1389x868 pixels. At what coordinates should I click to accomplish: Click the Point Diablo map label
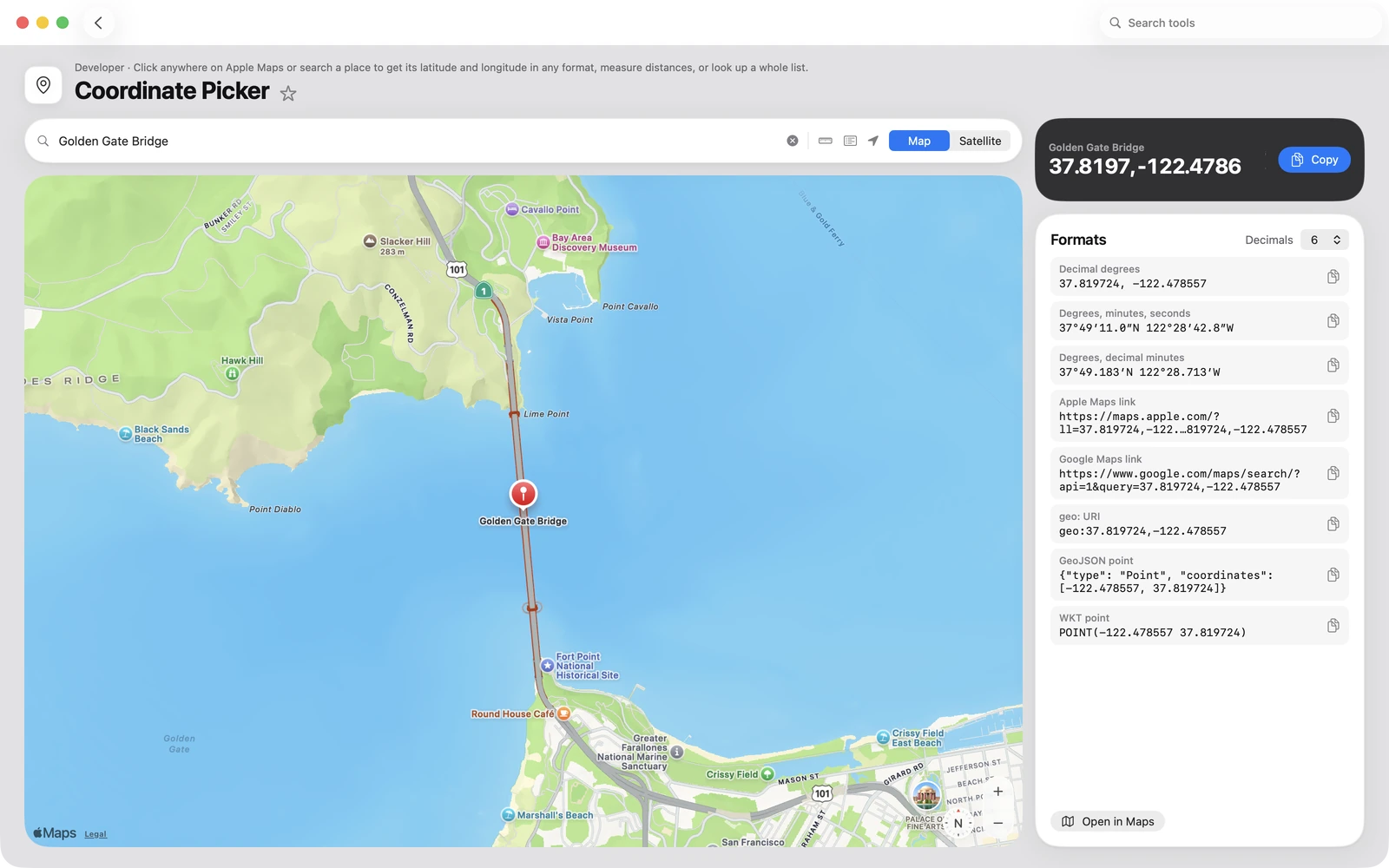(275, 510)
